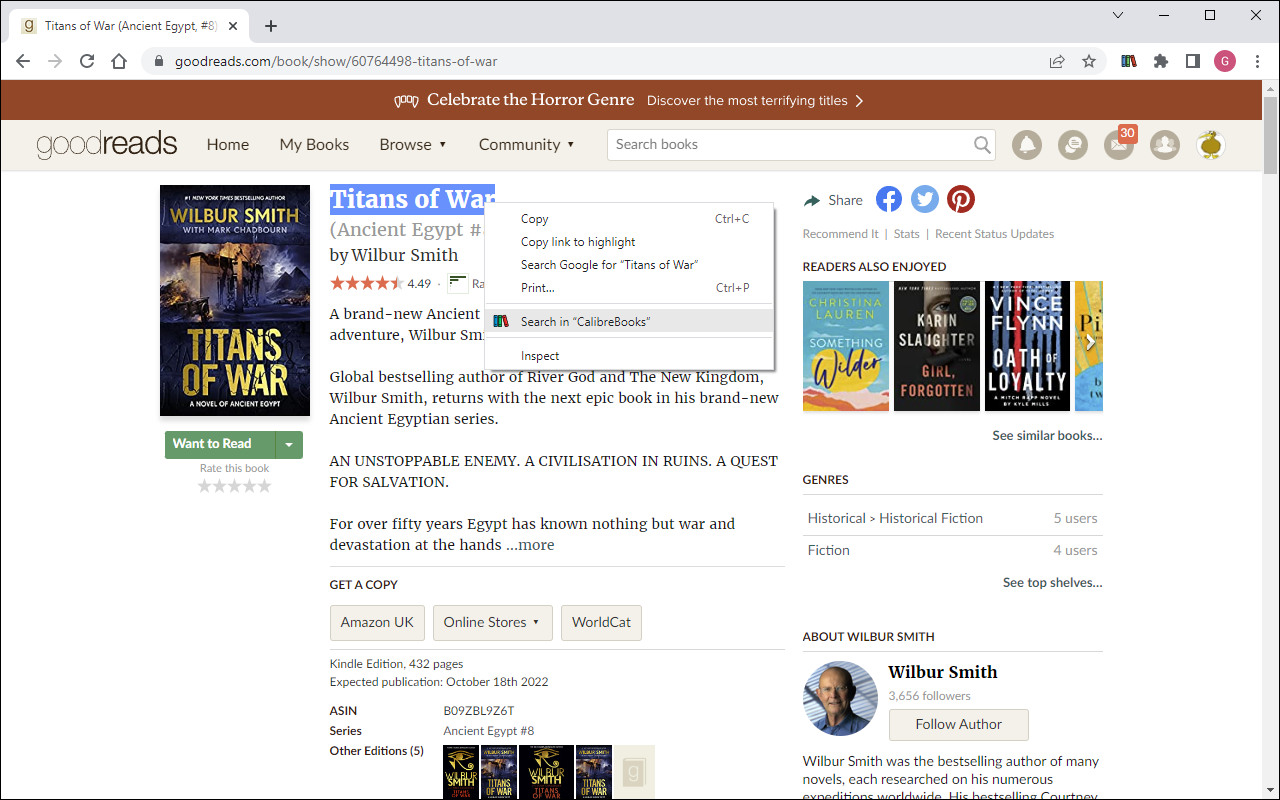Select Inspect from the context menu
Image resolution: width=1280 pixels, height=800 pixels.
[629, 356]
